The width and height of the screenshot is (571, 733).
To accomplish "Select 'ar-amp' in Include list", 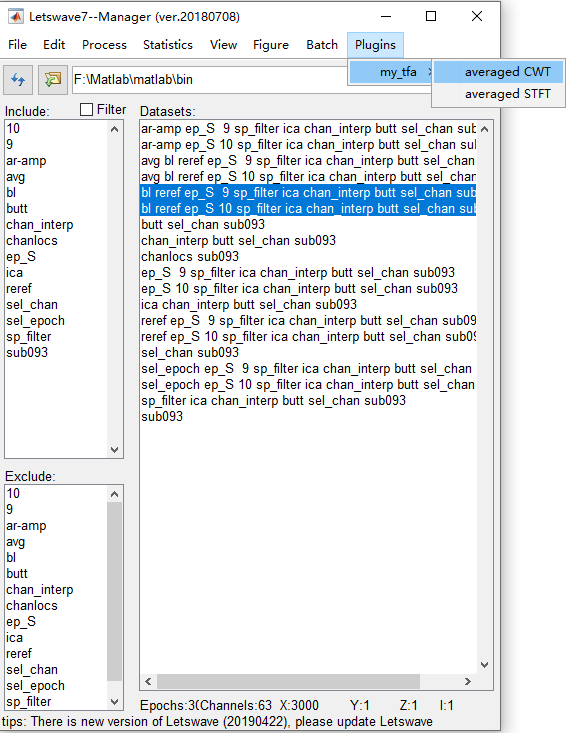I will point(56,160).
